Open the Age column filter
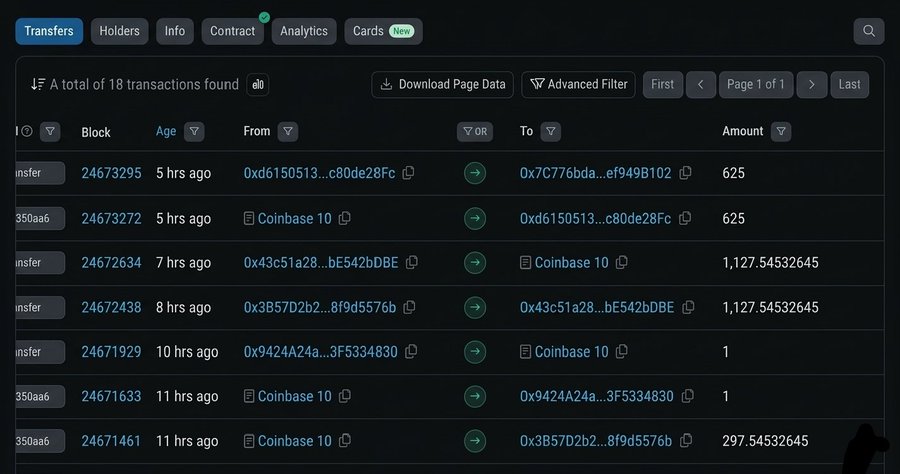 point(194,131)
